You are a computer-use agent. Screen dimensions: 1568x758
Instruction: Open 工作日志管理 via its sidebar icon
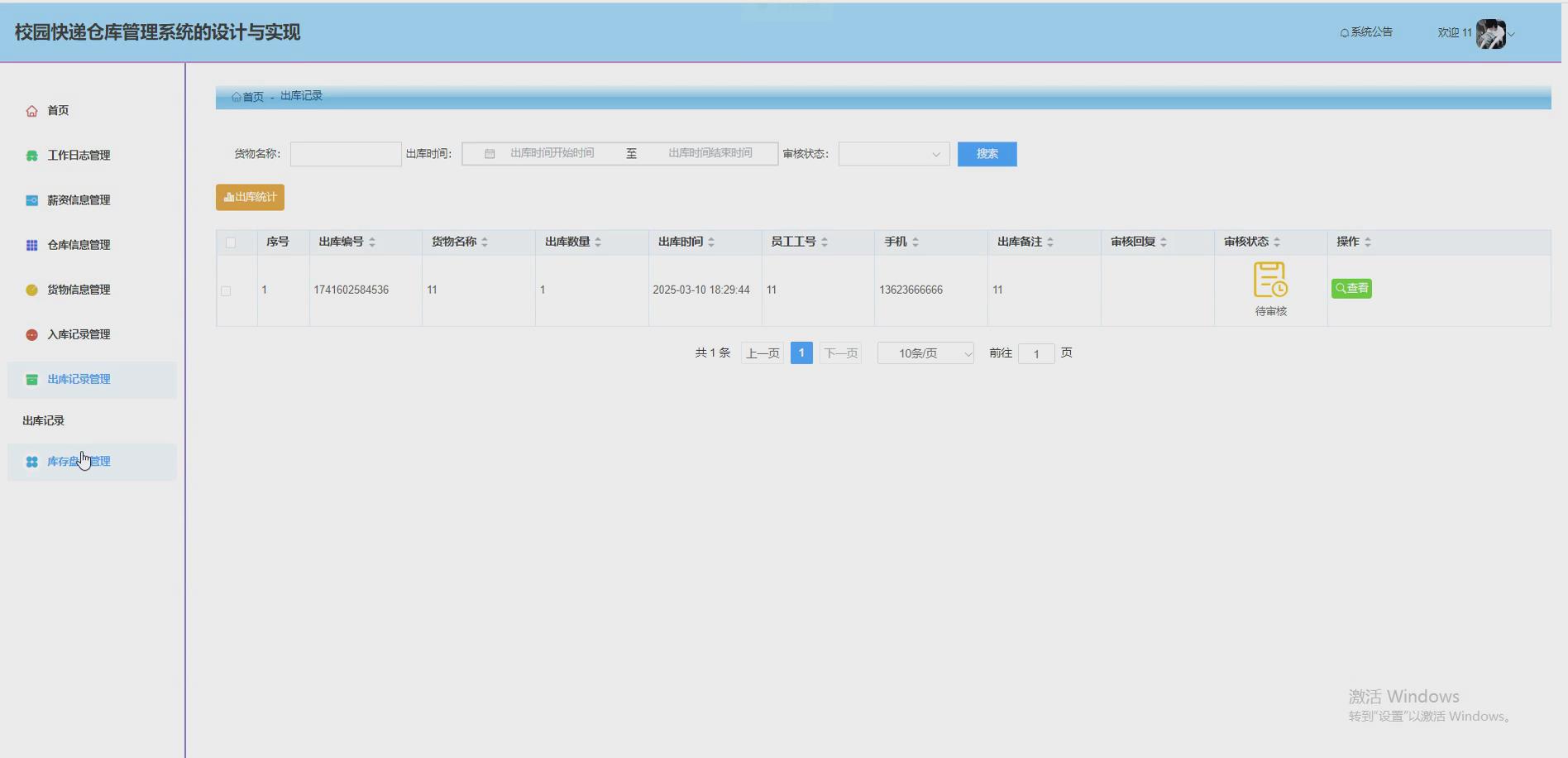[x=31, y=155]
